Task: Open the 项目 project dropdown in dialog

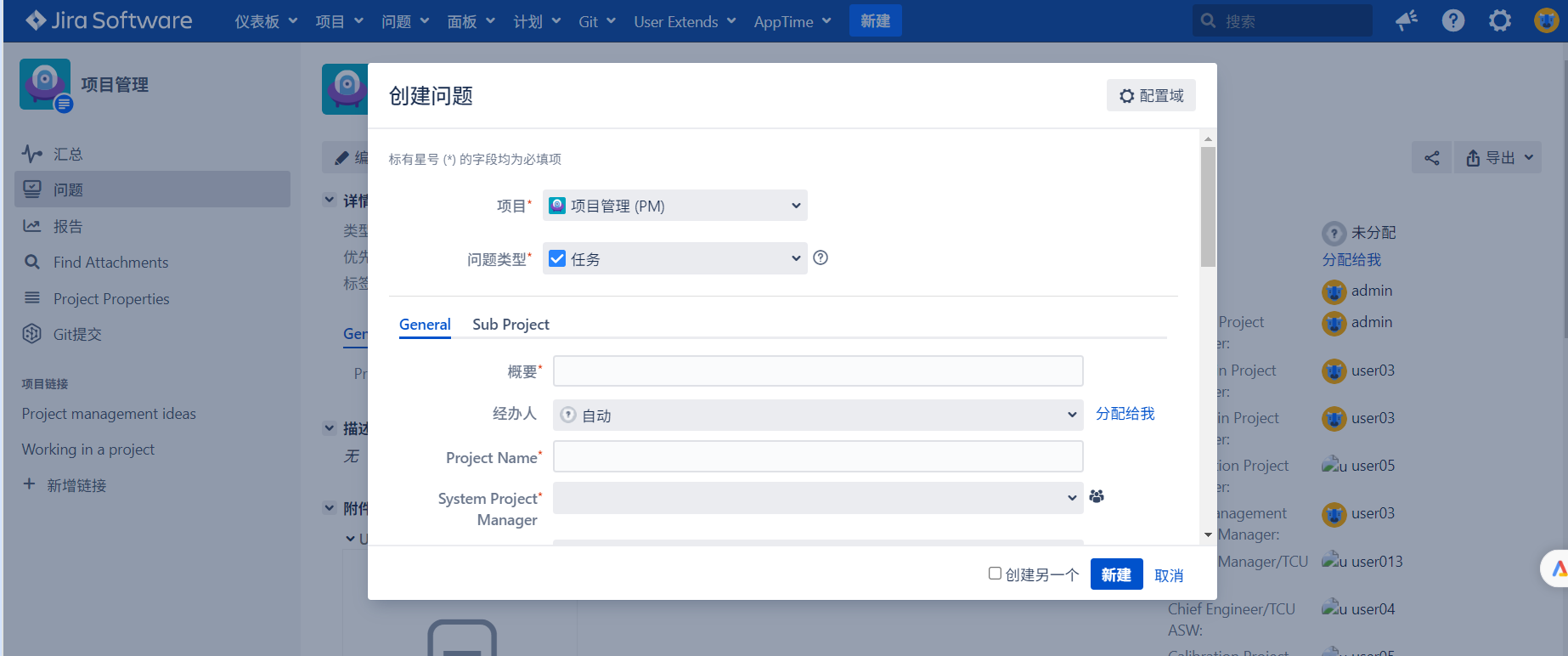Action: pos(674,206)
